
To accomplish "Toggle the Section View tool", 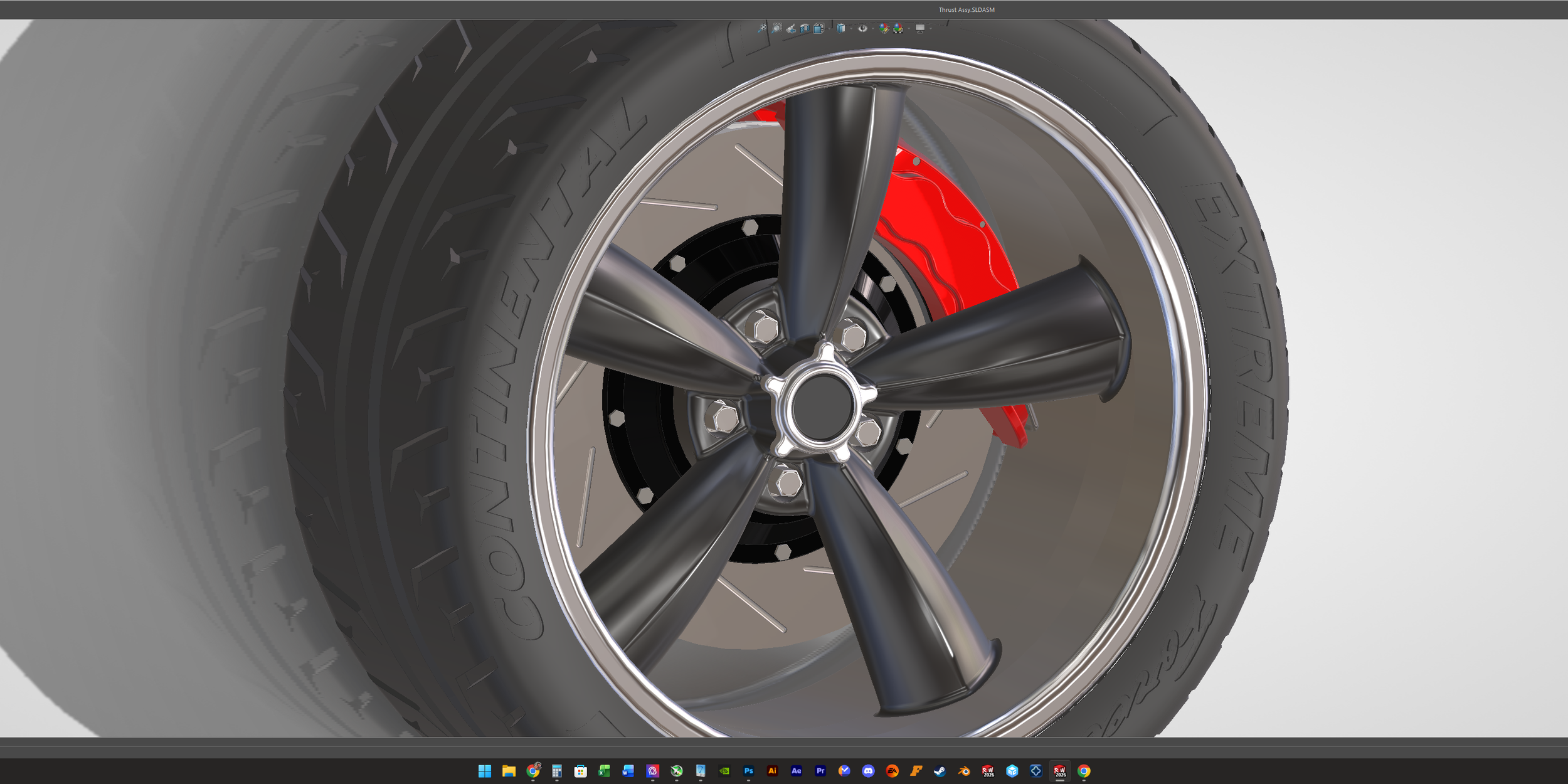I will click(805, 28).
